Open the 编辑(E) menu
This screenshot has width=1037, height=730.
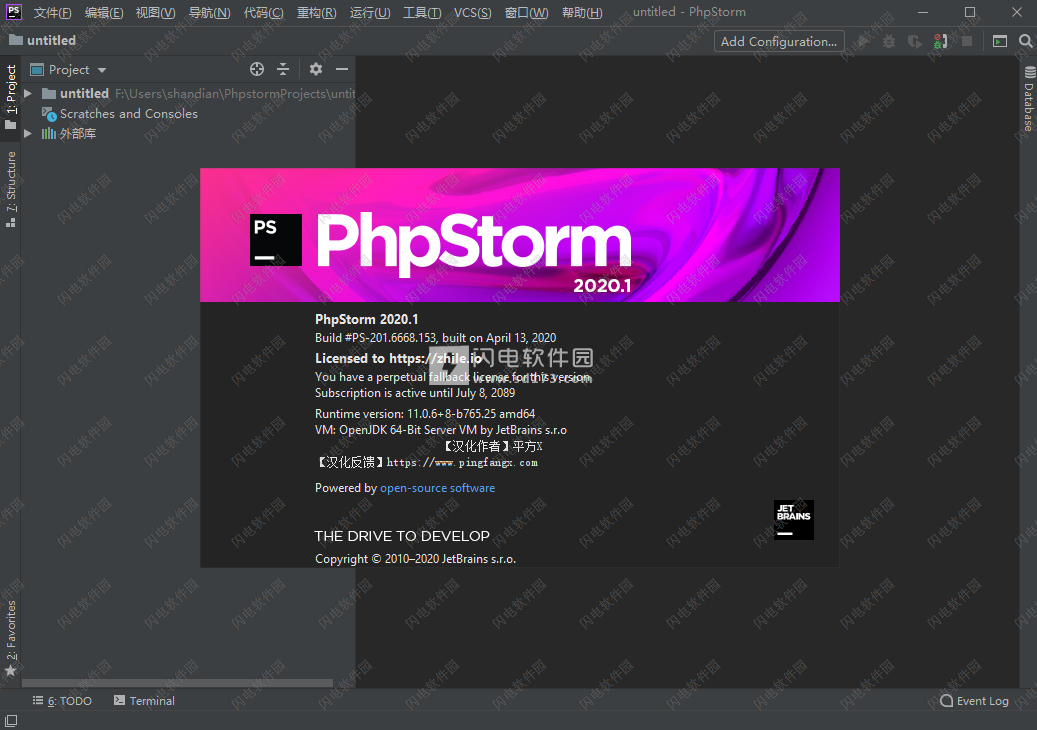click(x=104, y=13)
